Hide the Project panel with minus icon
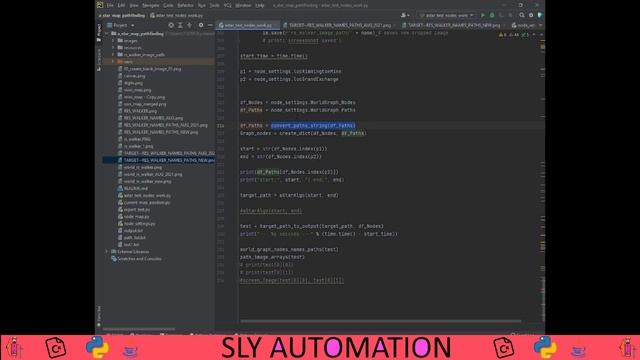This screenshot has height=360, width=640. pyautogui.click(x=210, y=25)
